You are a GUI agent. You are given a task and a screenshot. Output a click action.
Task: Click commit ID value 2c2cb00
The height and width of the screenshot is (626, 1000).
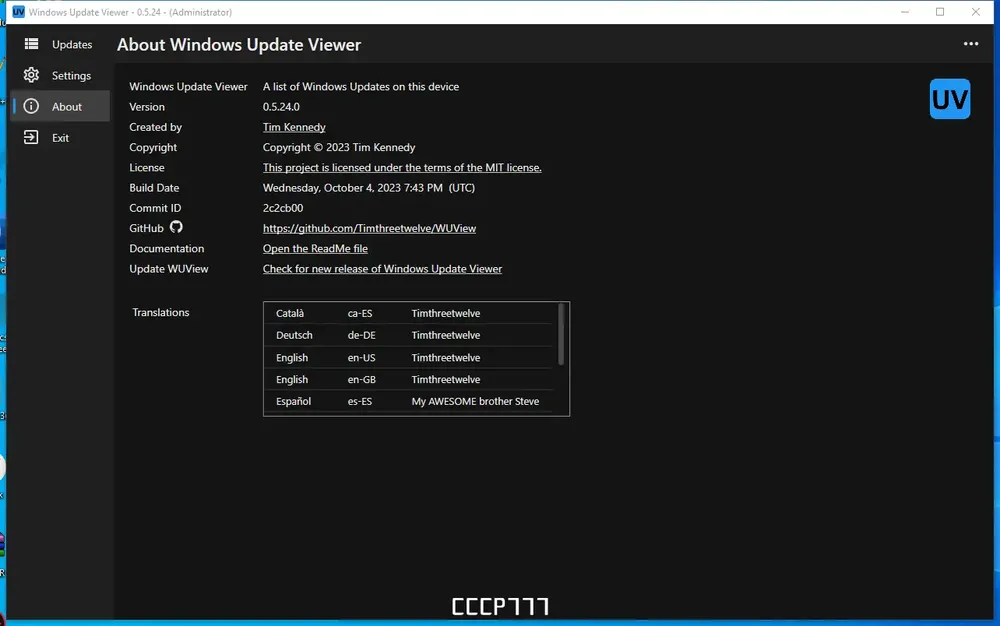[283, 208]
